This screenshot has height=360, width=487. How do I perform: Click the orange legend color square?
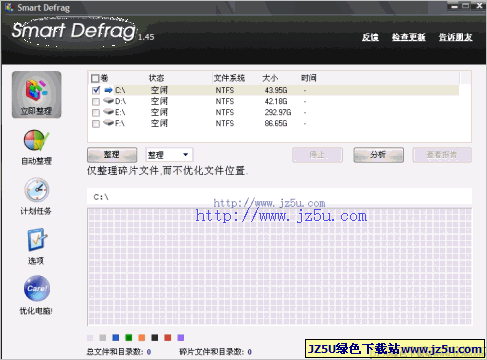point(142,338)
